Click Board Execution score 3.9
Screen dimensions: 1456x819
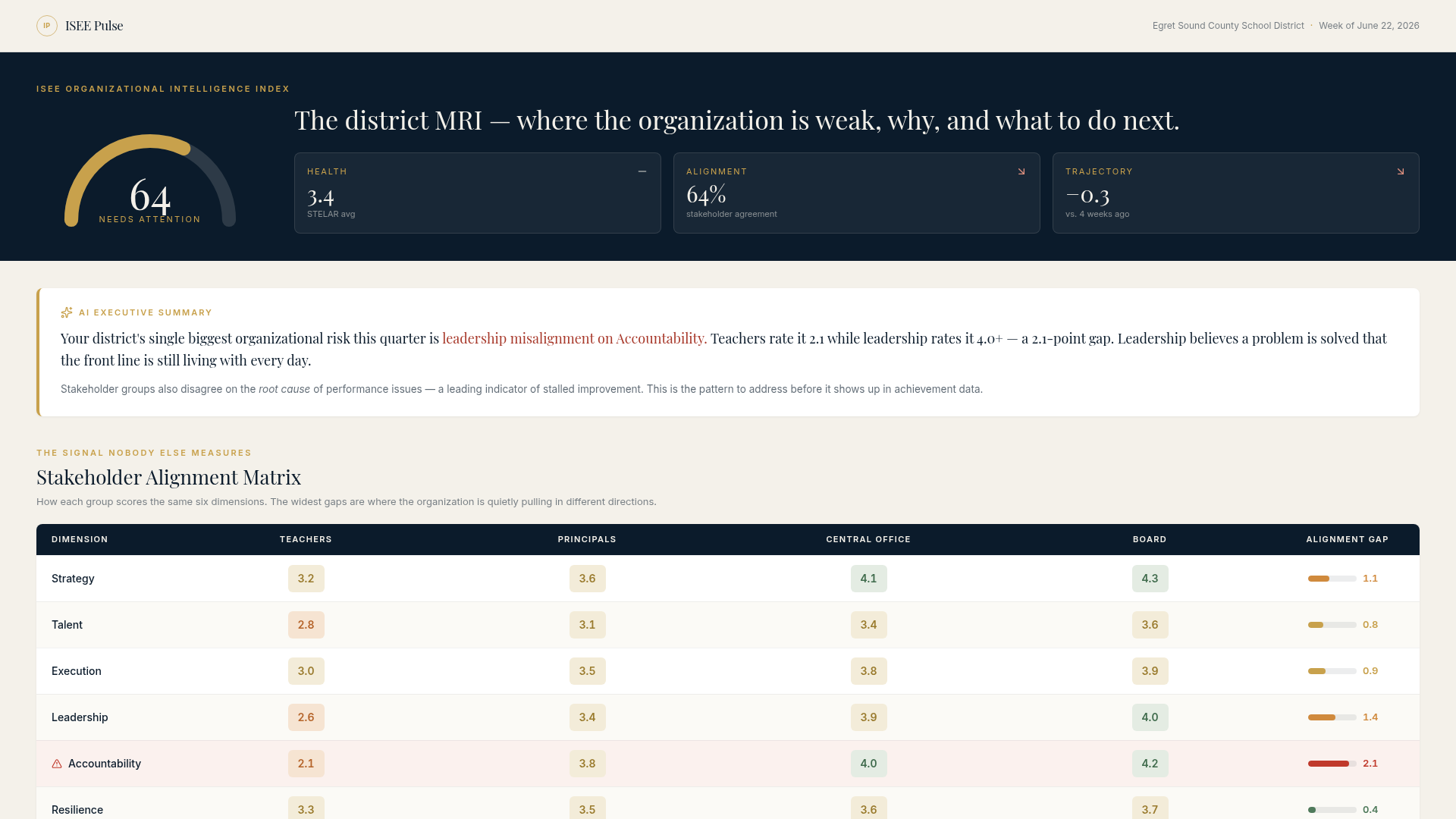pyautogui.click(x=1150, y=671)
